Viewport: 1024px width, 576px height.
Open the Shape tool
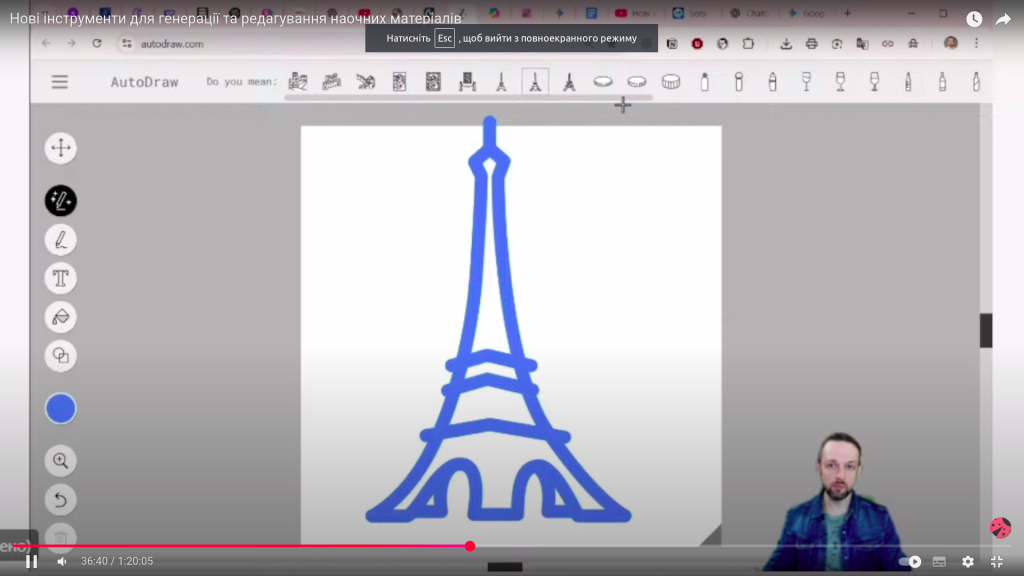click(x=61, y=355)
